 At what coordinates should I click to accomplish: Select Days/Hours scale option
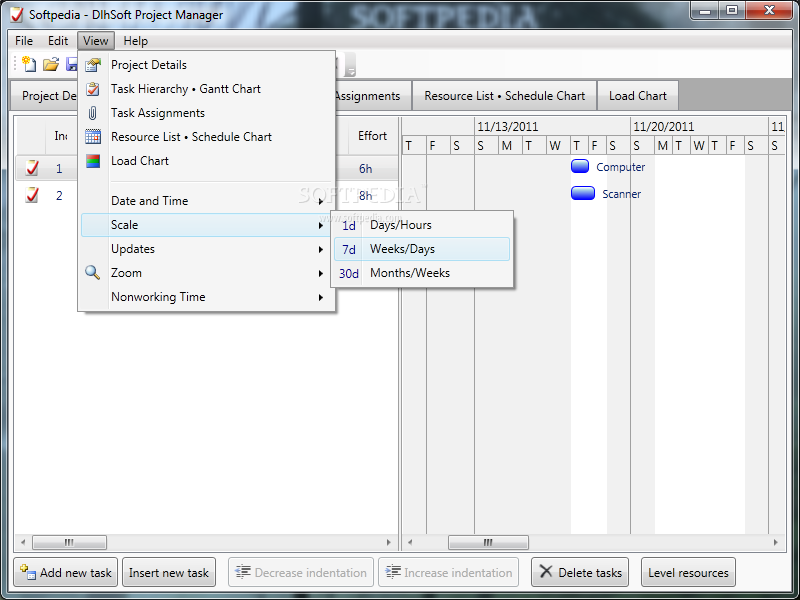pos(422,225)
